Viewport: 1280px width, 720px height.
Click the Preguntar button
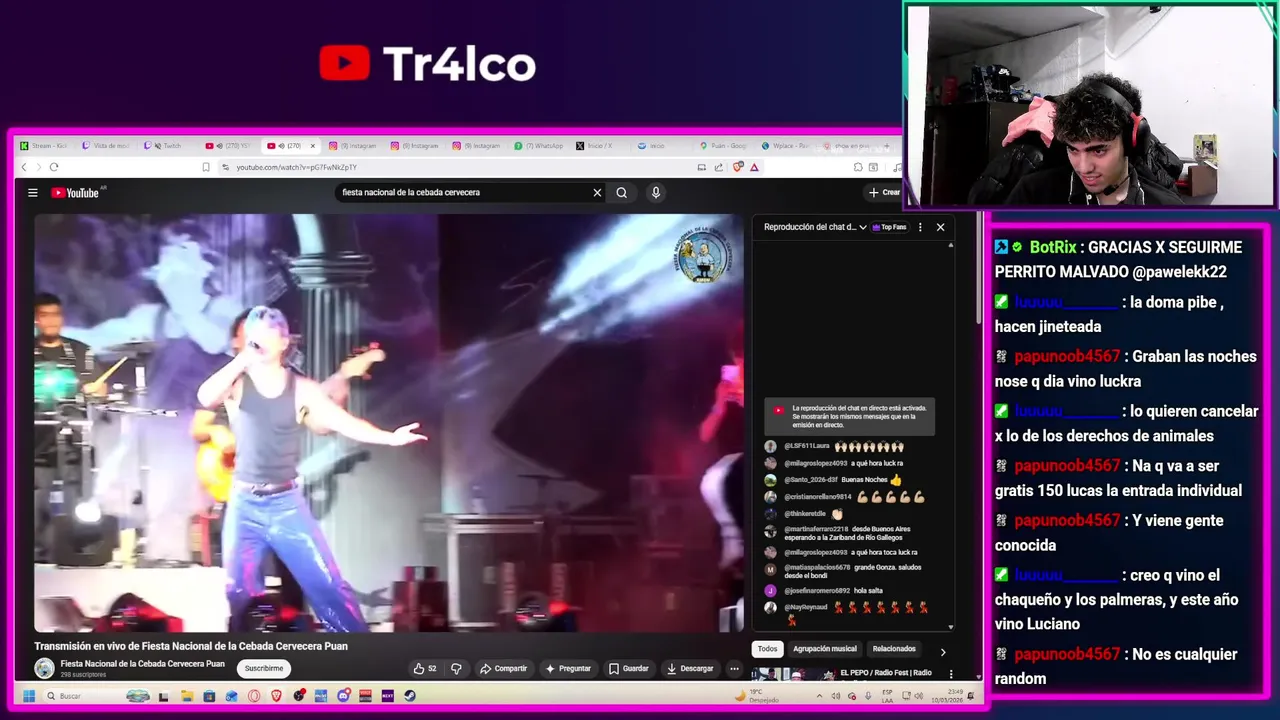(568, 668)
